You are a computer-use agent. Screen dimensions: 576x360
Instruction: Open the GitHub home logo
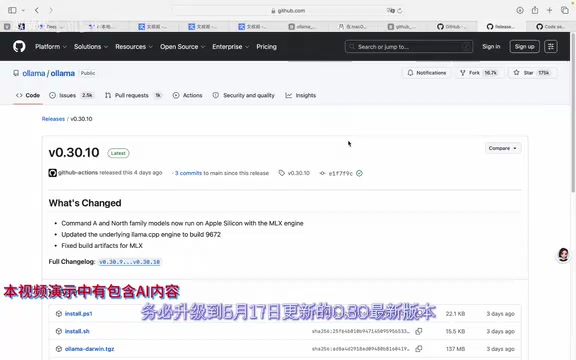pyautogui.click(x=19, y=47)
